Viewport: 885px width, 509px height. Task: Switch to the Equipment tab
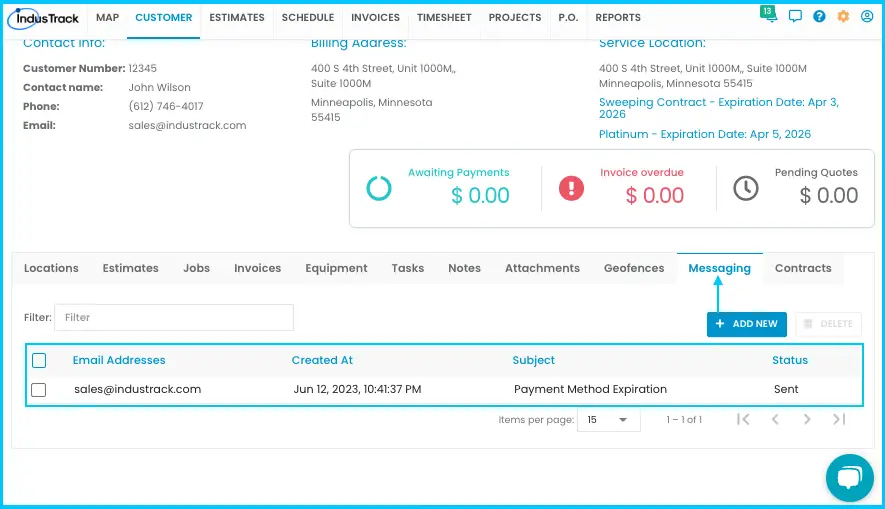[x=336, y=269]
